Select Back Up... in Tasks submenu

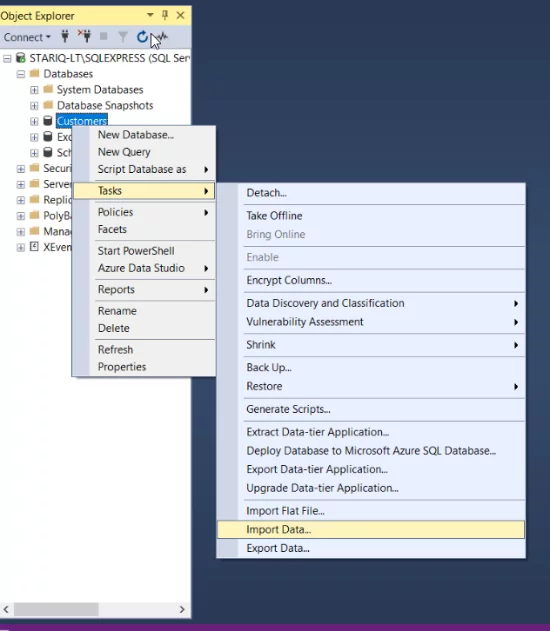(x=371, y=367)
